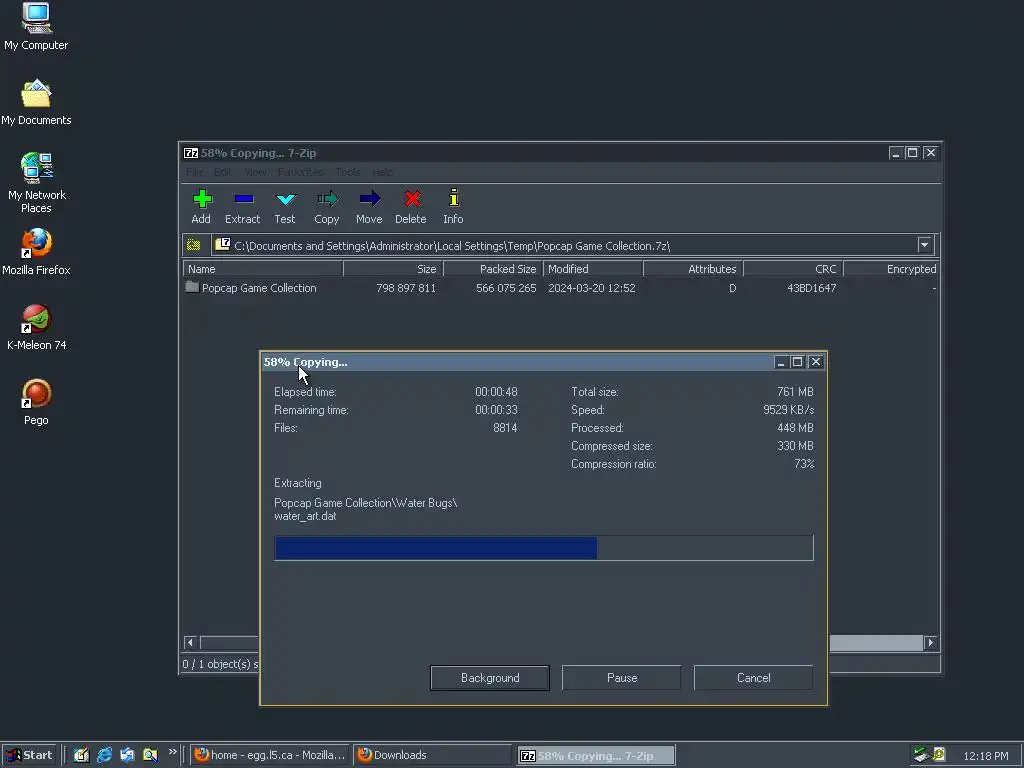Sort by the Modified column header
Viewport: 1024px width, 768px height.
pyautogui.click(x=593, y=269)
